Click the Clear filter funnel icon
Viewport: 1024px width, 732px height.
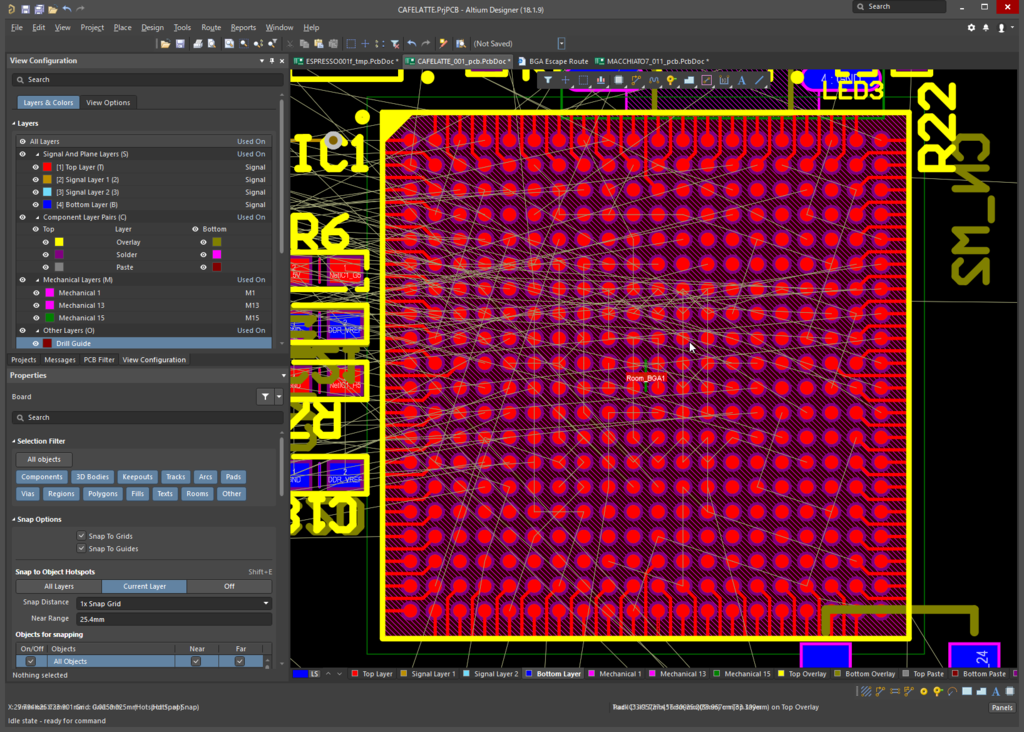[x=395, y=44]
